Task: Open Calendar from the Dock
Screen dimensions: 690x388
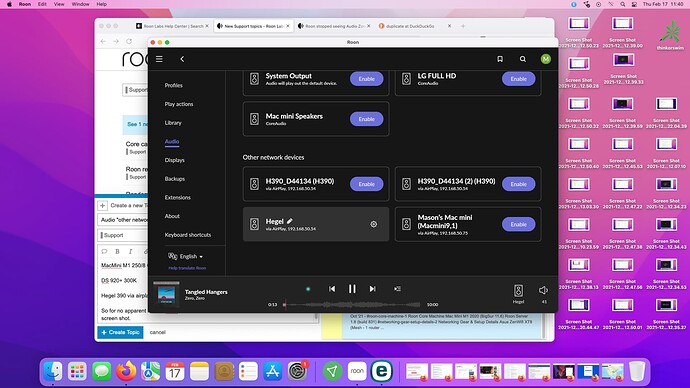Action: click(x=175, y=371)
